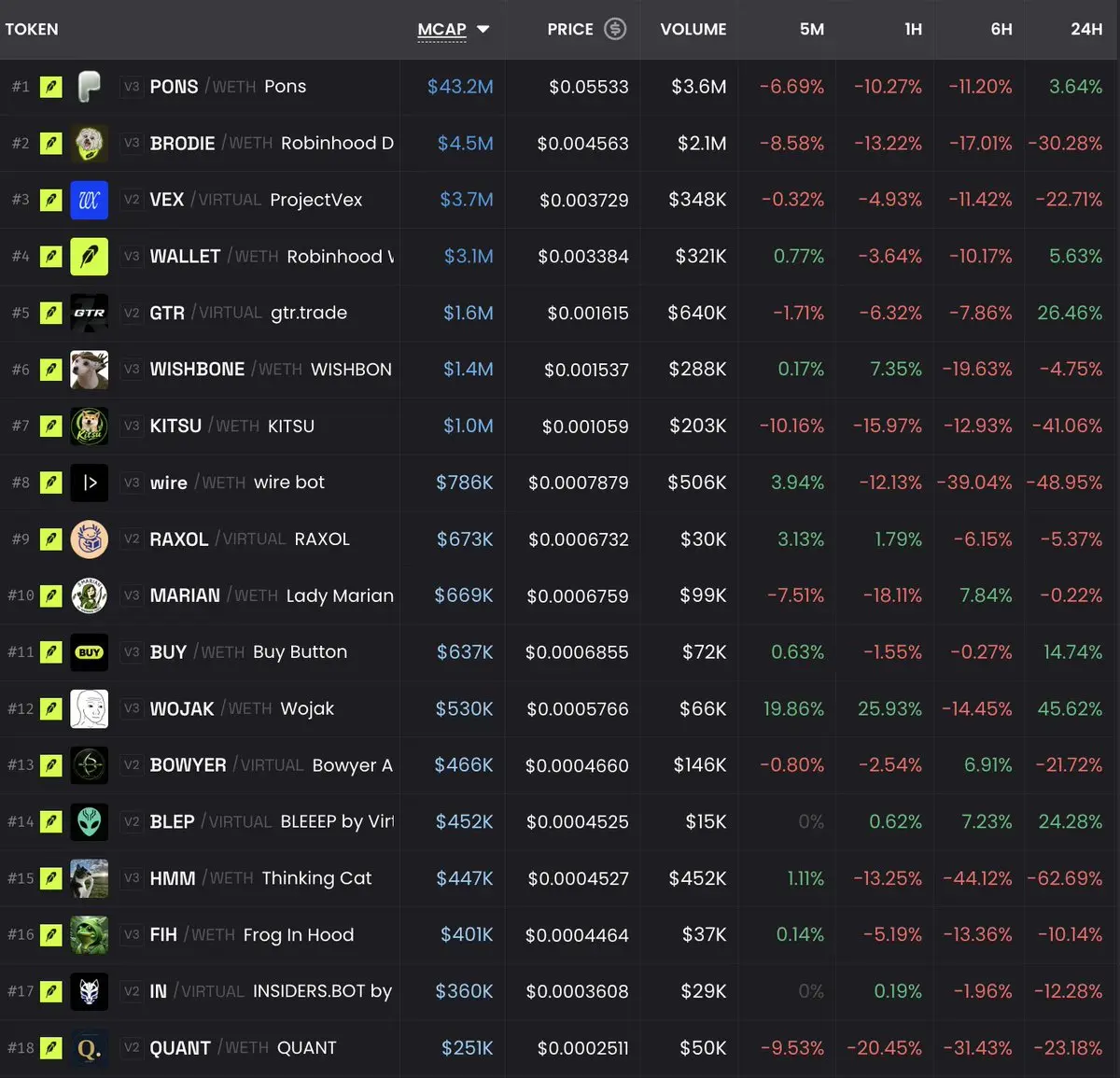The width and height of the screenshot is (1120, 1078).
Task: Click BUY 24H change 14.74%
Action: (x=1072, y=651)
